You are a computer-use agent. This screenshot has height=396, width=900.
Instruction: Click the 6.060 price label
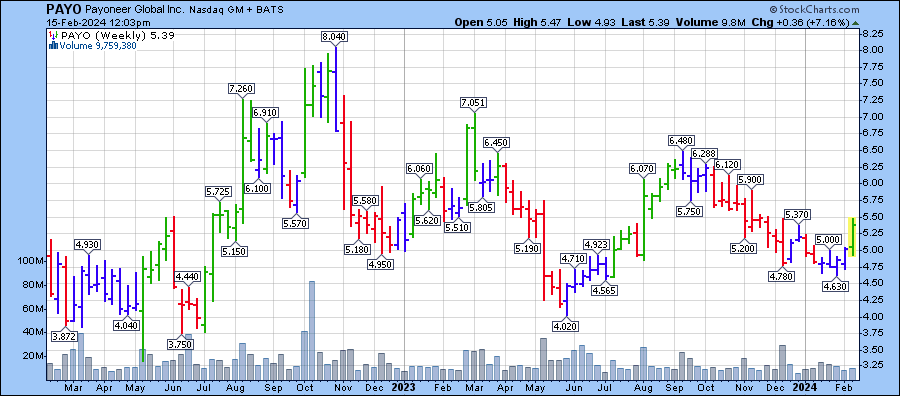coord(420,169)
